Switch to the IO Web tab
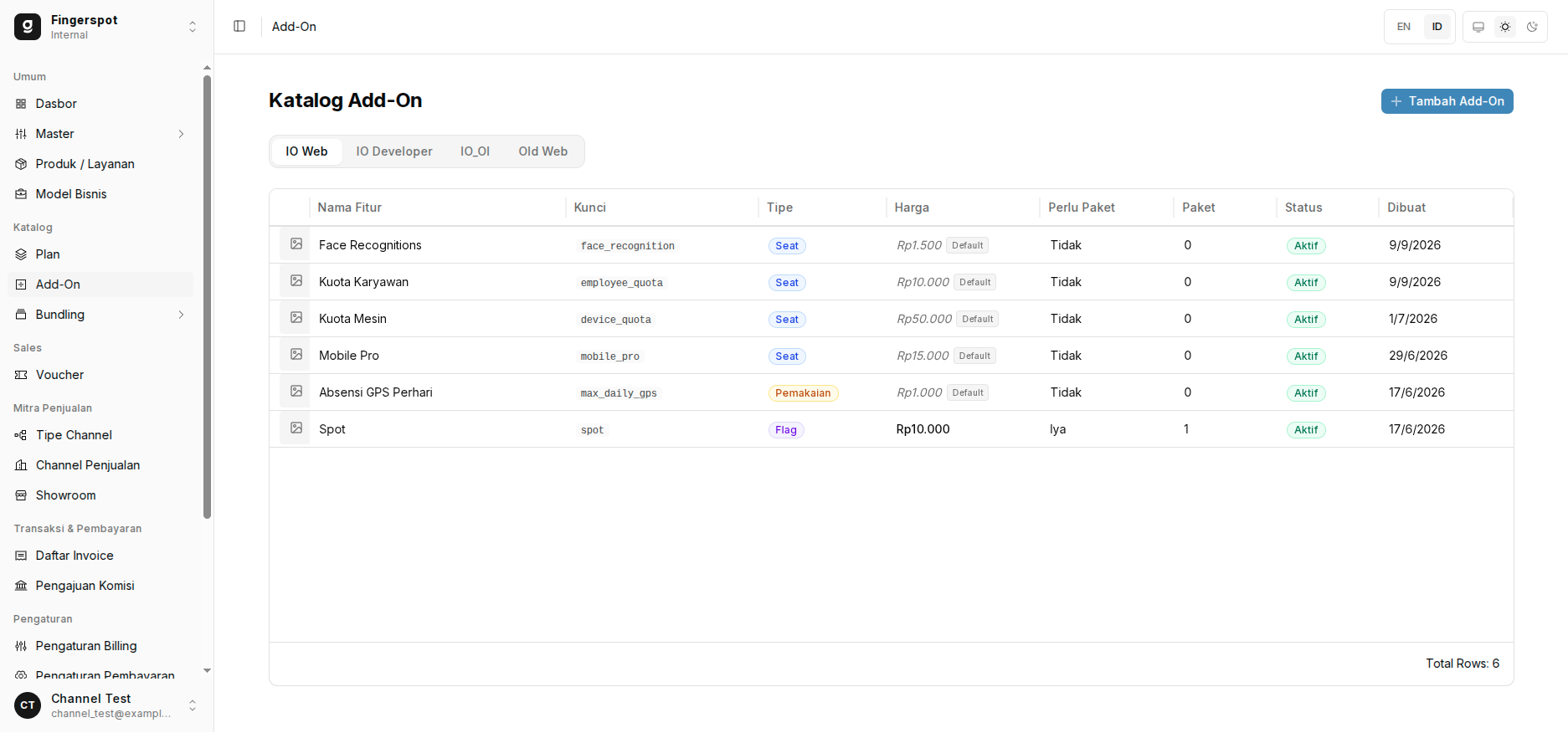The width and height of the screenshot is (1568, 733). [306, 151]
